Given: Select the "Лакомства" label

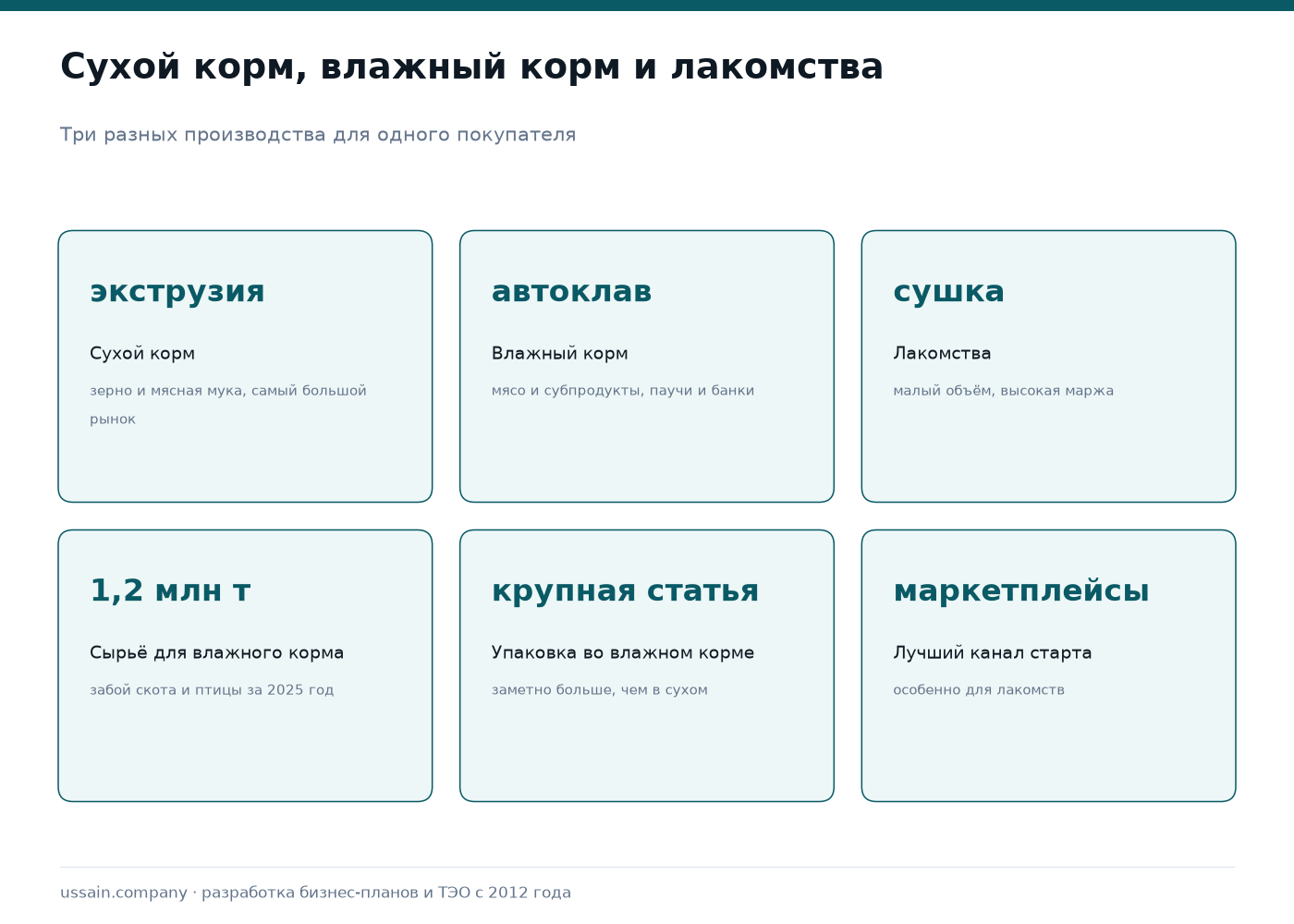Looking at the screenshot, I should [942, 354].
